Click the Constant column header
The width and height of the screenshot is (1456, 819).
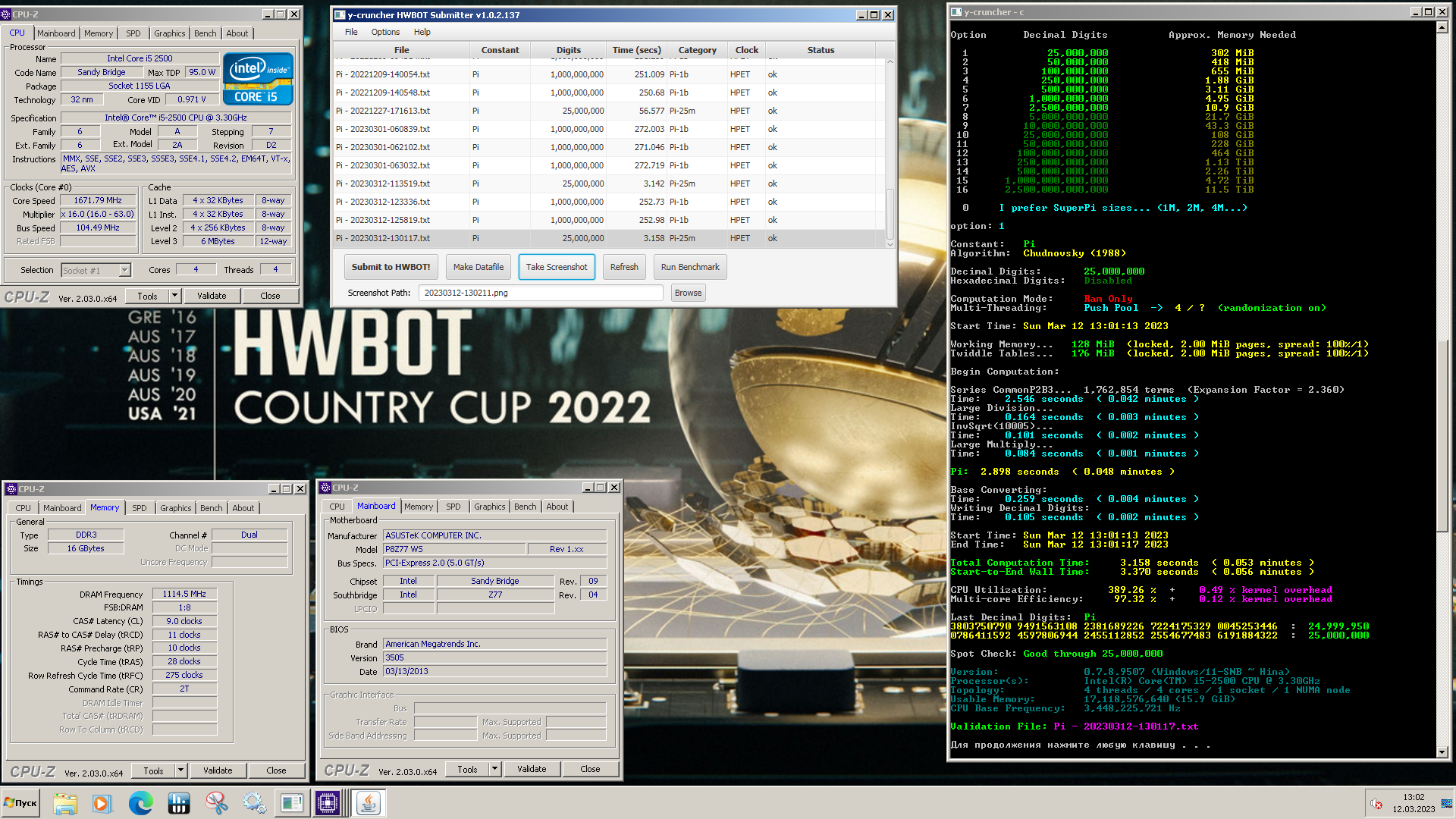(x=500, y=50)
